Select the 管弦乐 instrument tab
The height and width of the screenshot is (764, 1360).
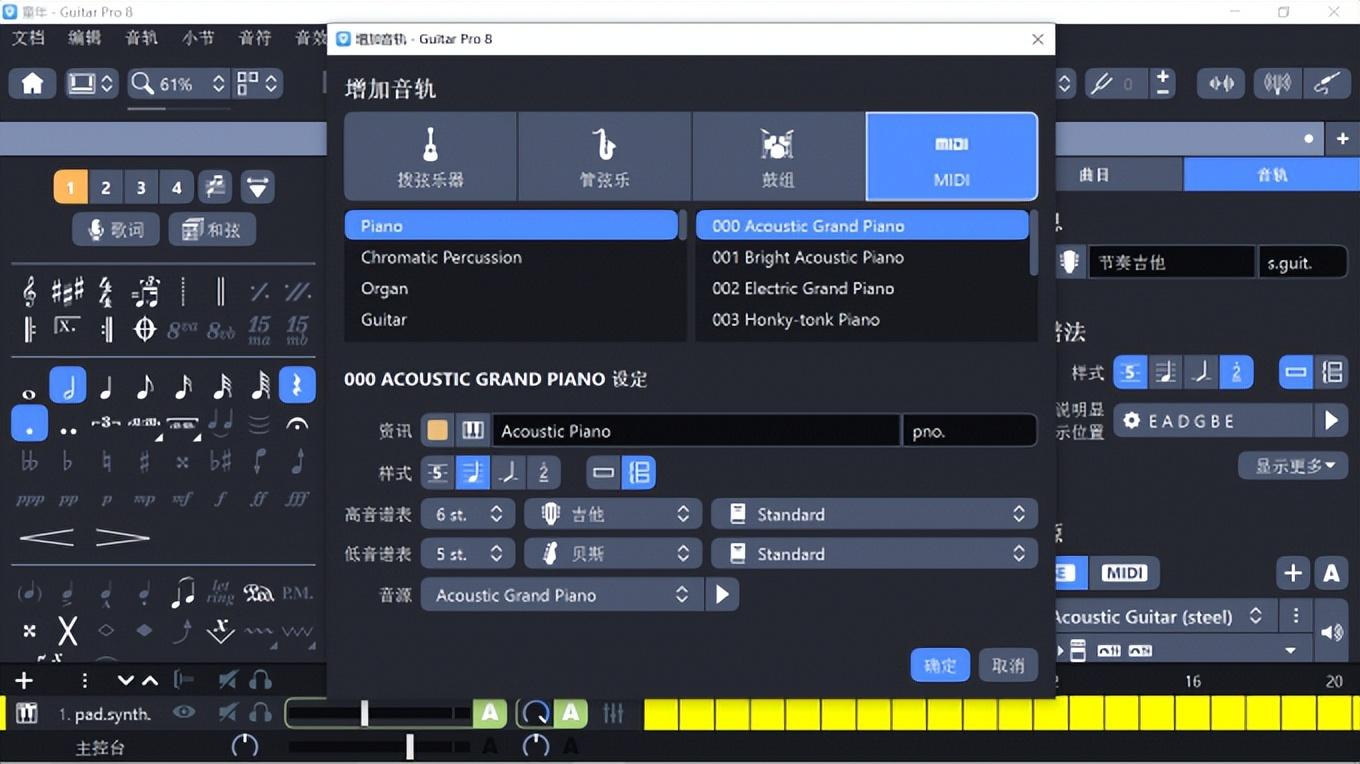604,156
